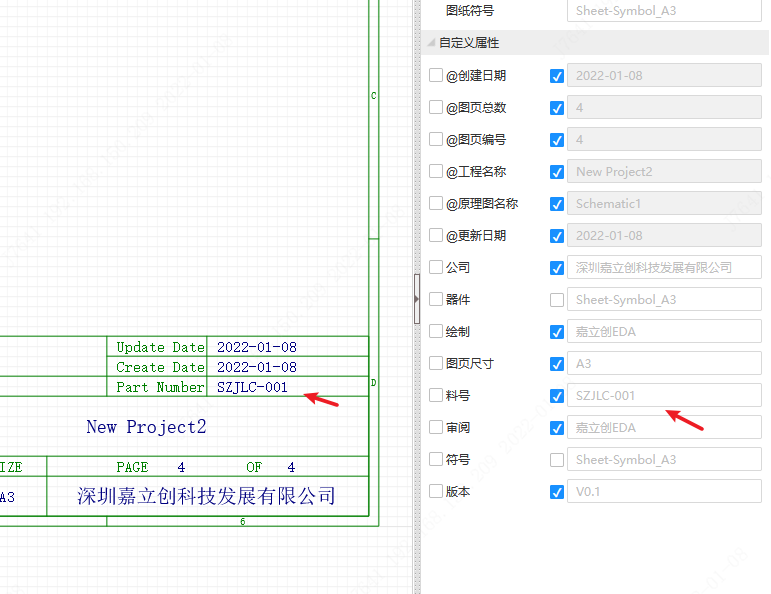771x594 pixels.
Task: Uncheck the blue checkbox before SZJLC-001 field
Action: click(x=557, y=396)
